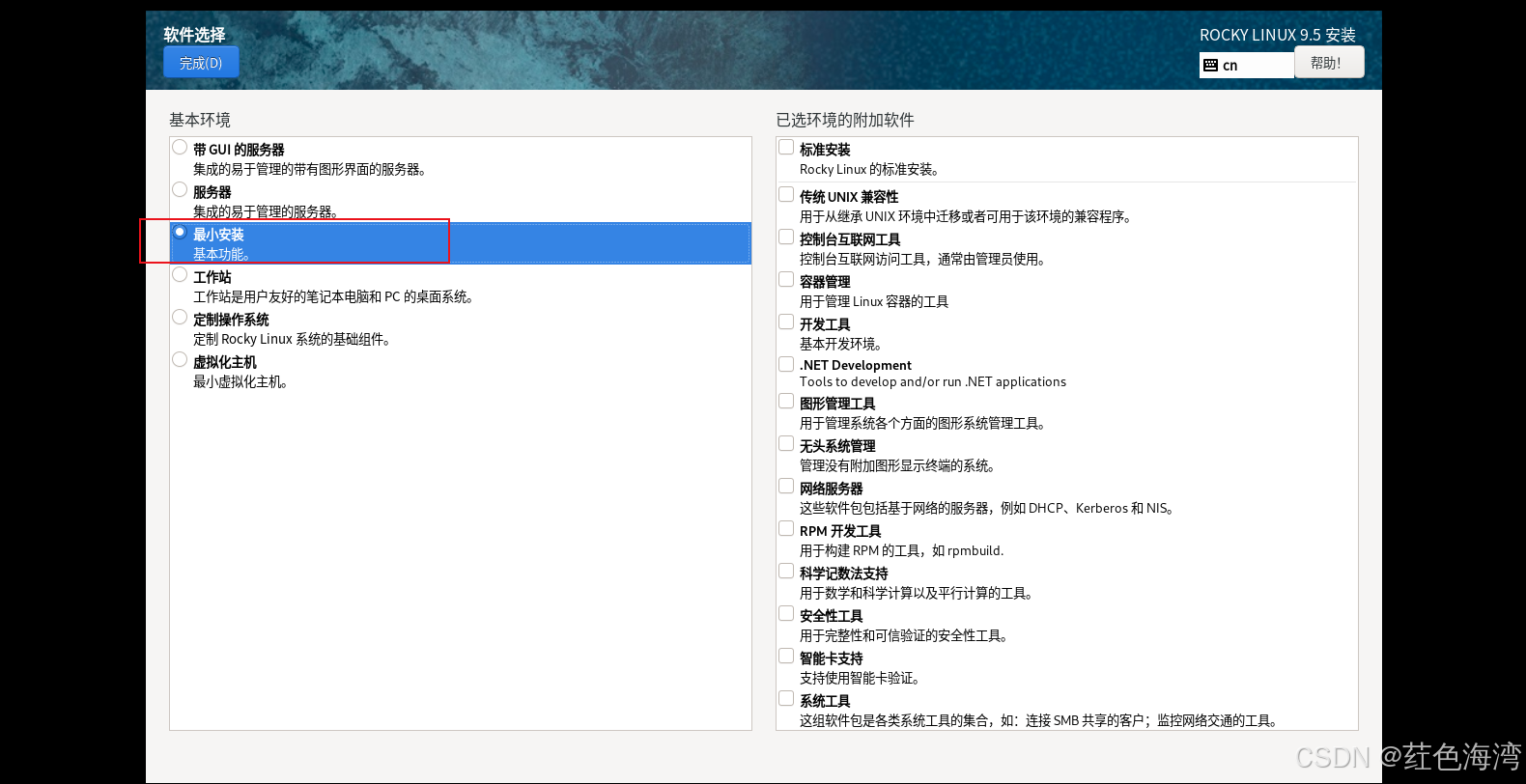Click the rpmbuild tools description text
This screenshot has width=1526, height=784.
click(x=901, y=550)
